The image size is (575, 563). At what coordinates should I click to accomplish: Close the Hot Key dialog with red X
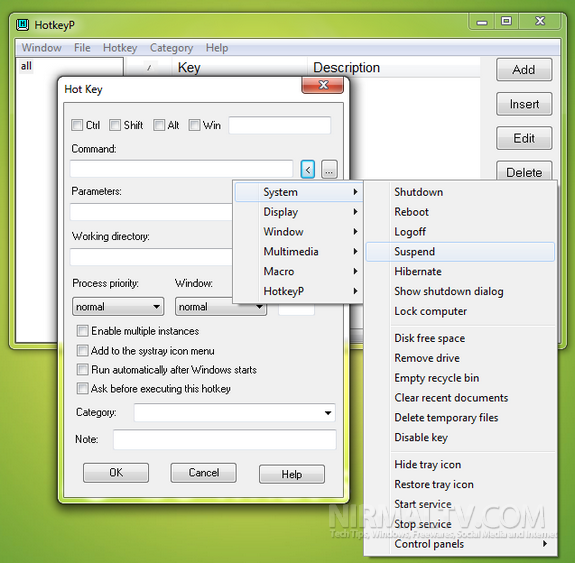(x=323, y=85)
